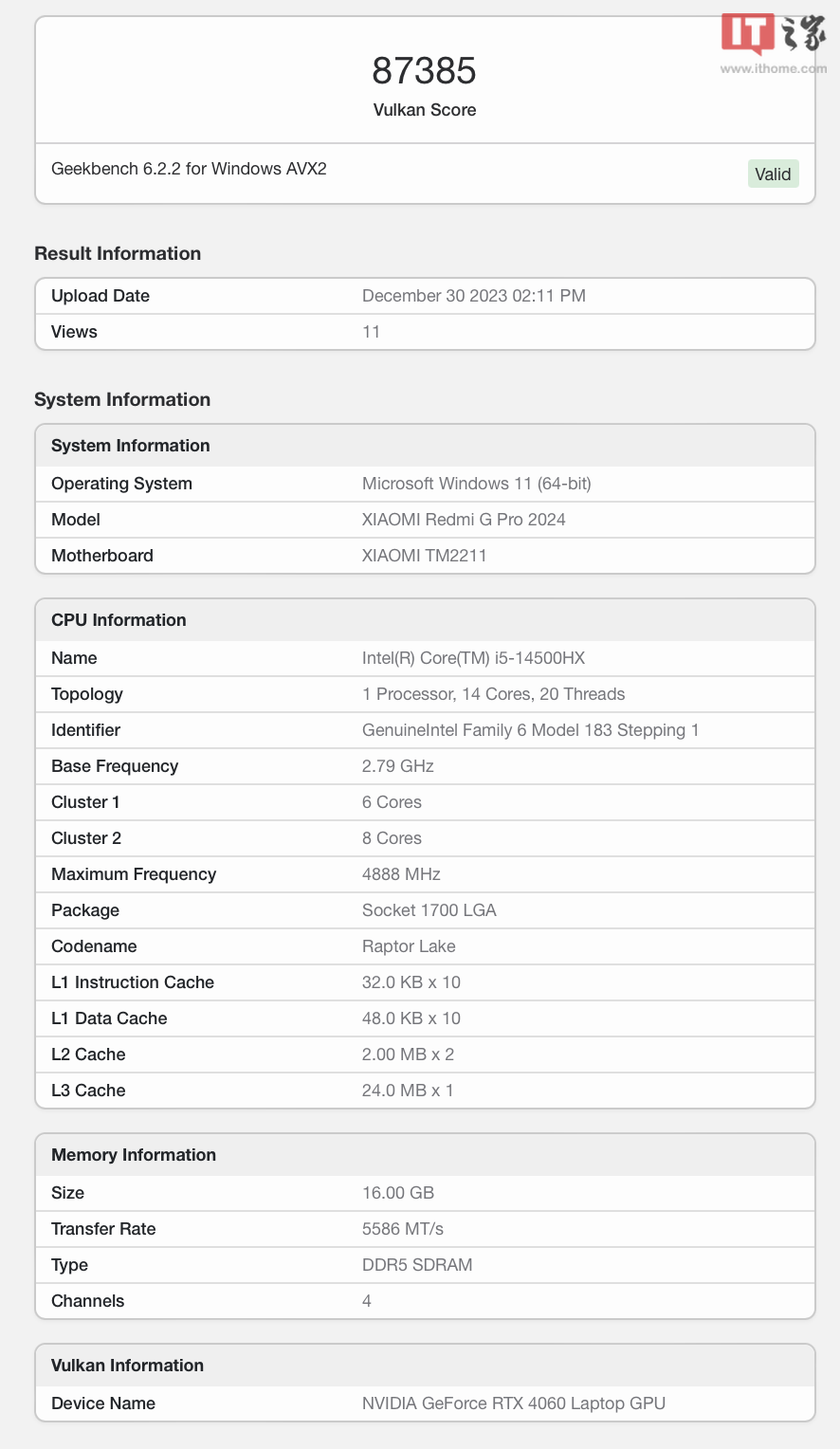840x1449 pixels.
Task: Click the Result Information heading
Action: (118, 253)
